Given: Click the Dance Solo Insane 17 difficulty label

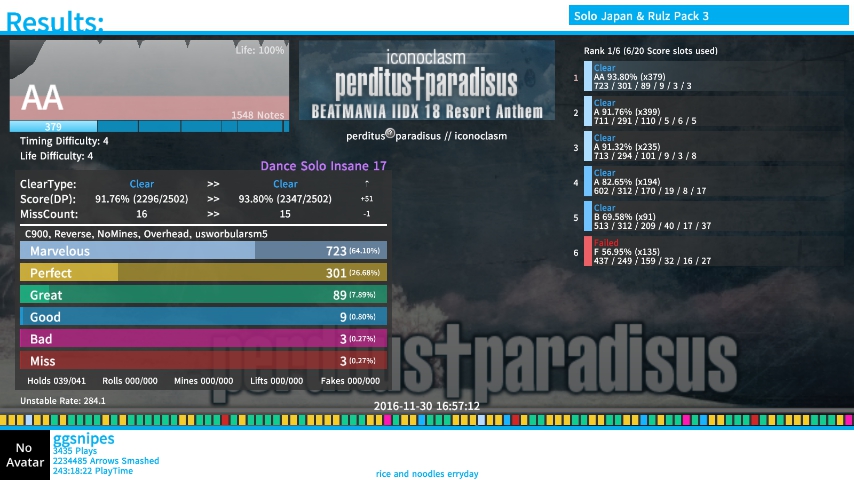Looking at the screenshot, I should [x=322, y=167].
